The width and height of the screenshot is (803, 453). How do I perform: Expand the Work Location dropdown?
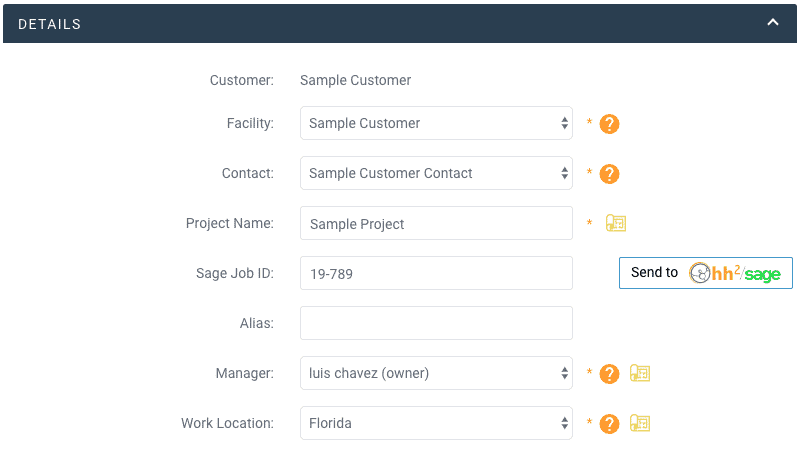(436, 423)
